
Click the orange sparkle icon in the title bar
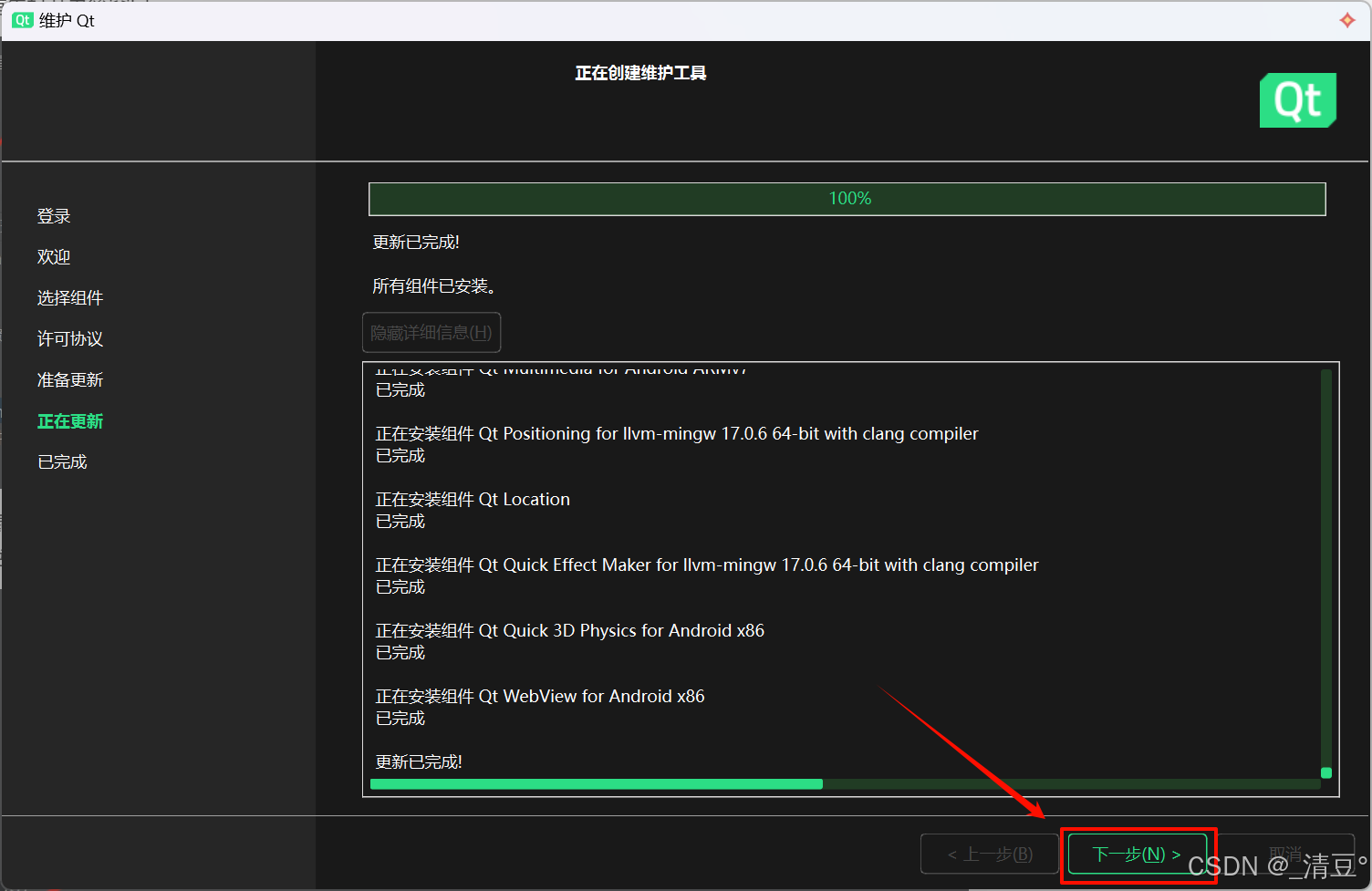coord(1347,20)
